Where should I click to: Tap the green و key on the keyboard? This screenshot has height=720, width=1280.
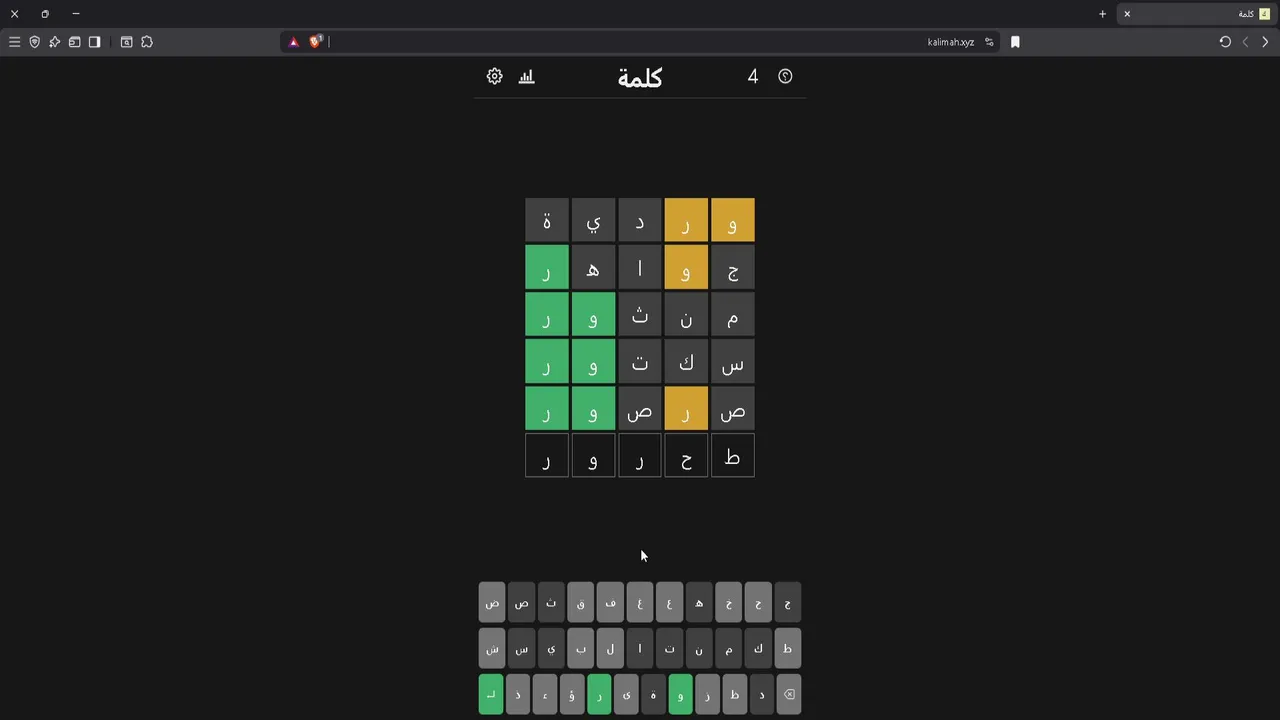coord(680,694)
